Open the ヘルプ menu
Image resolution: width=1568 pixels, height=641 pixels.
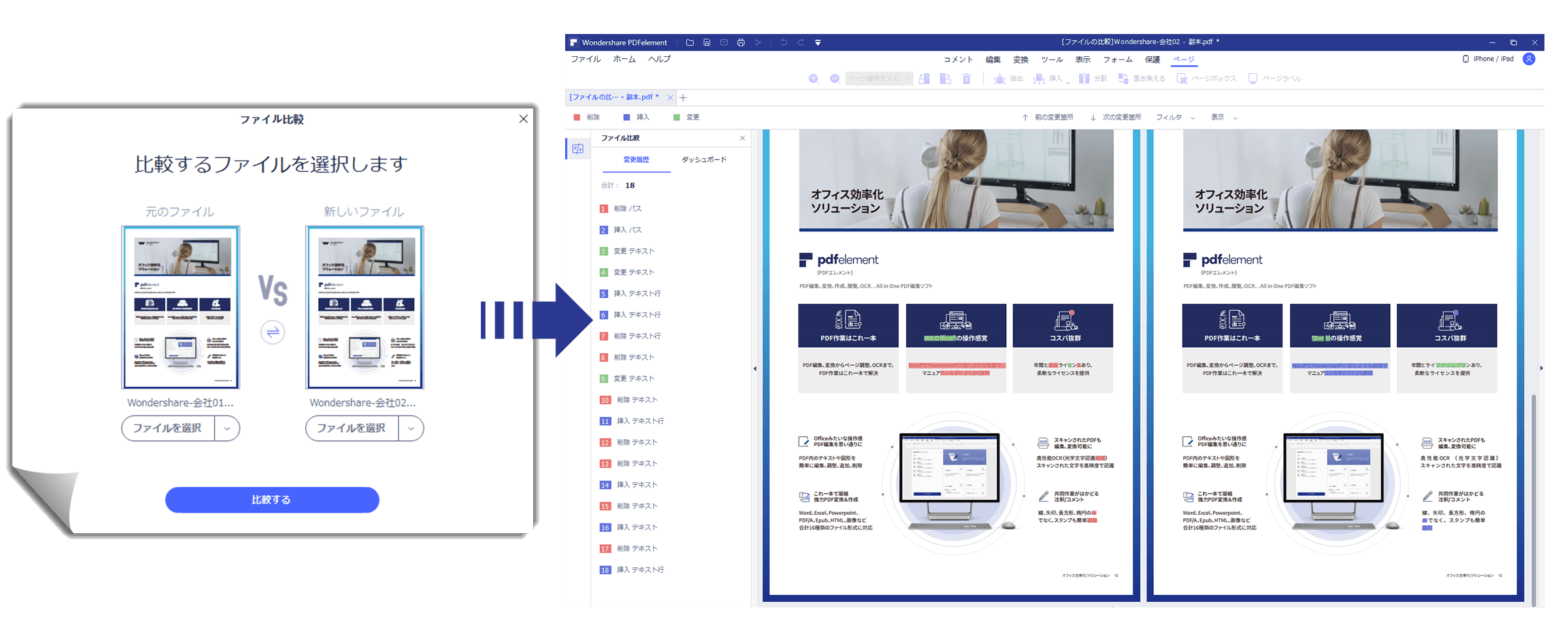point(659,59)
